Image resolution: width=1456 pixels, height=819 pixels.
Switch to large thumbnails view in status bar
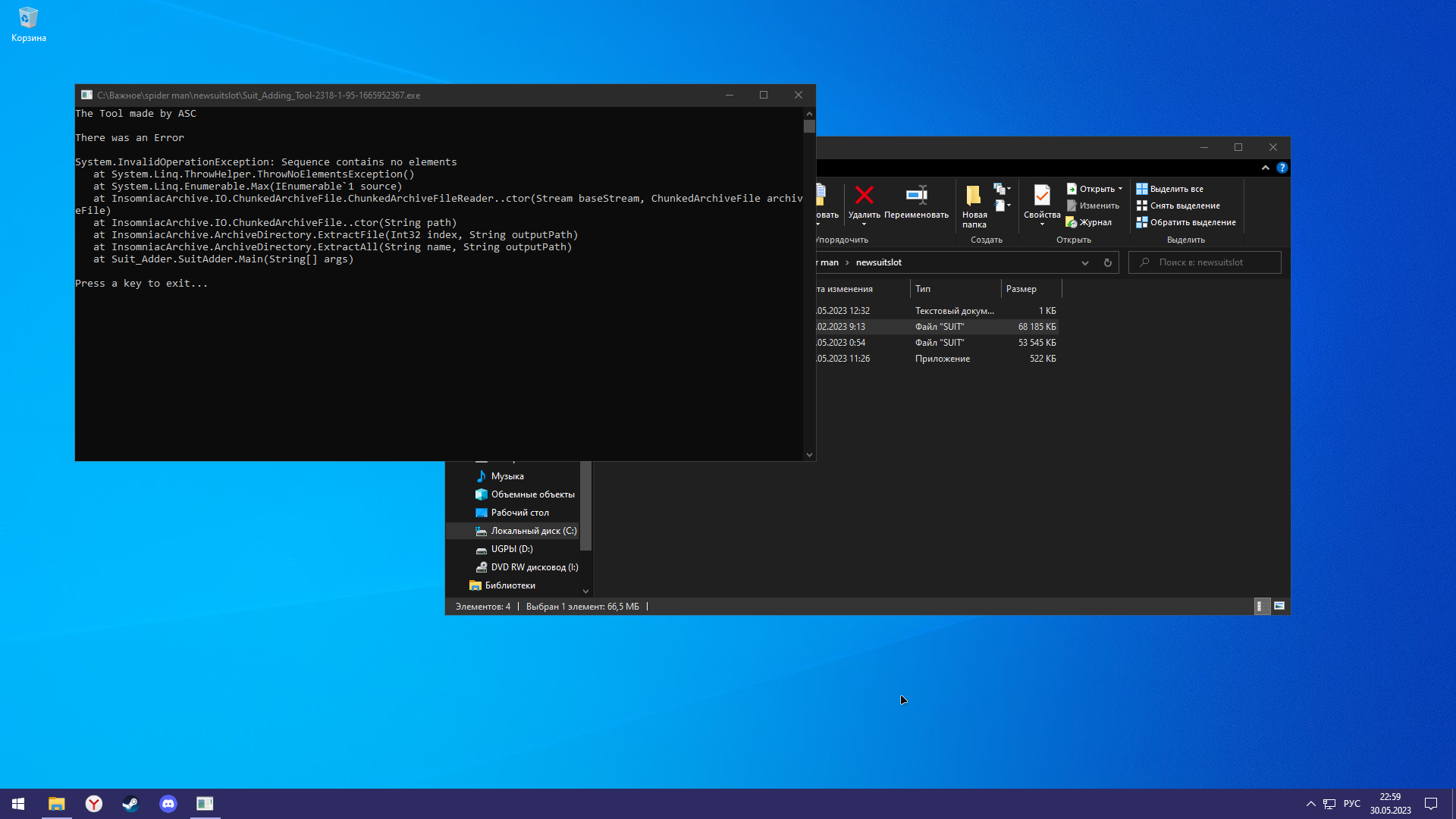tap(1279, 606)
